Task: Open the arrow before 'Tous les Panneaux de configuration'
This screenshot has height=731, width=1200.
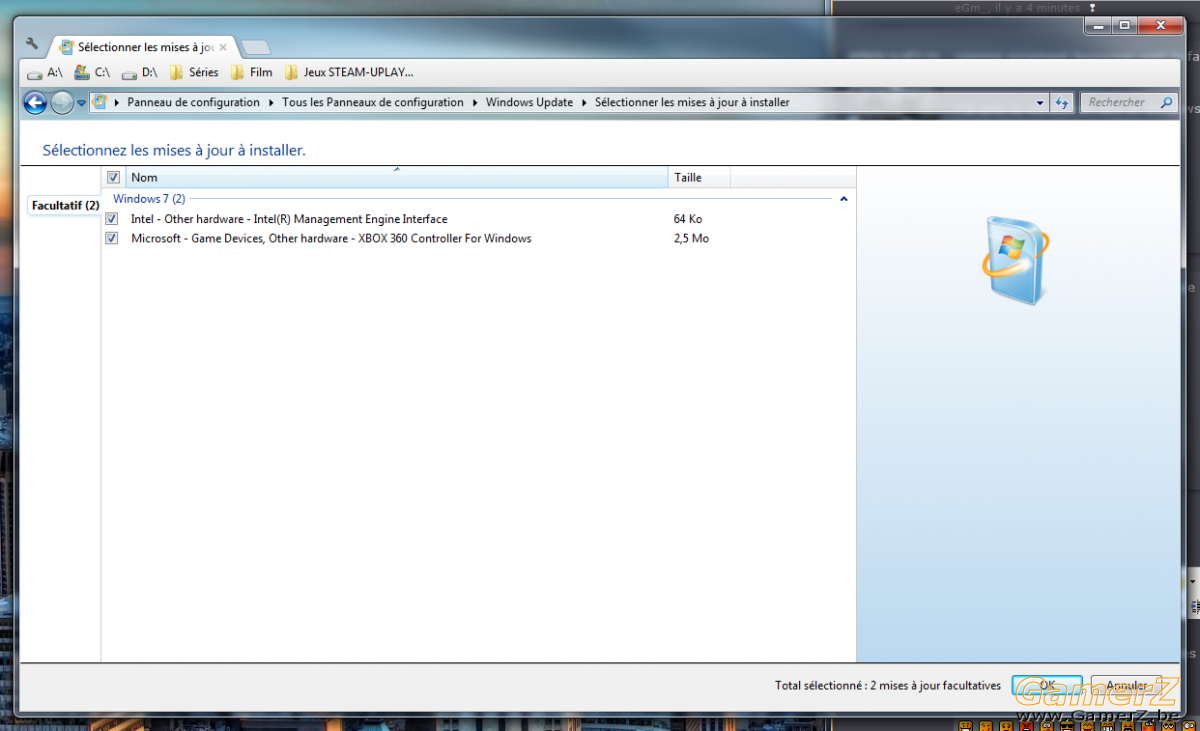Action: coord(272,102)
